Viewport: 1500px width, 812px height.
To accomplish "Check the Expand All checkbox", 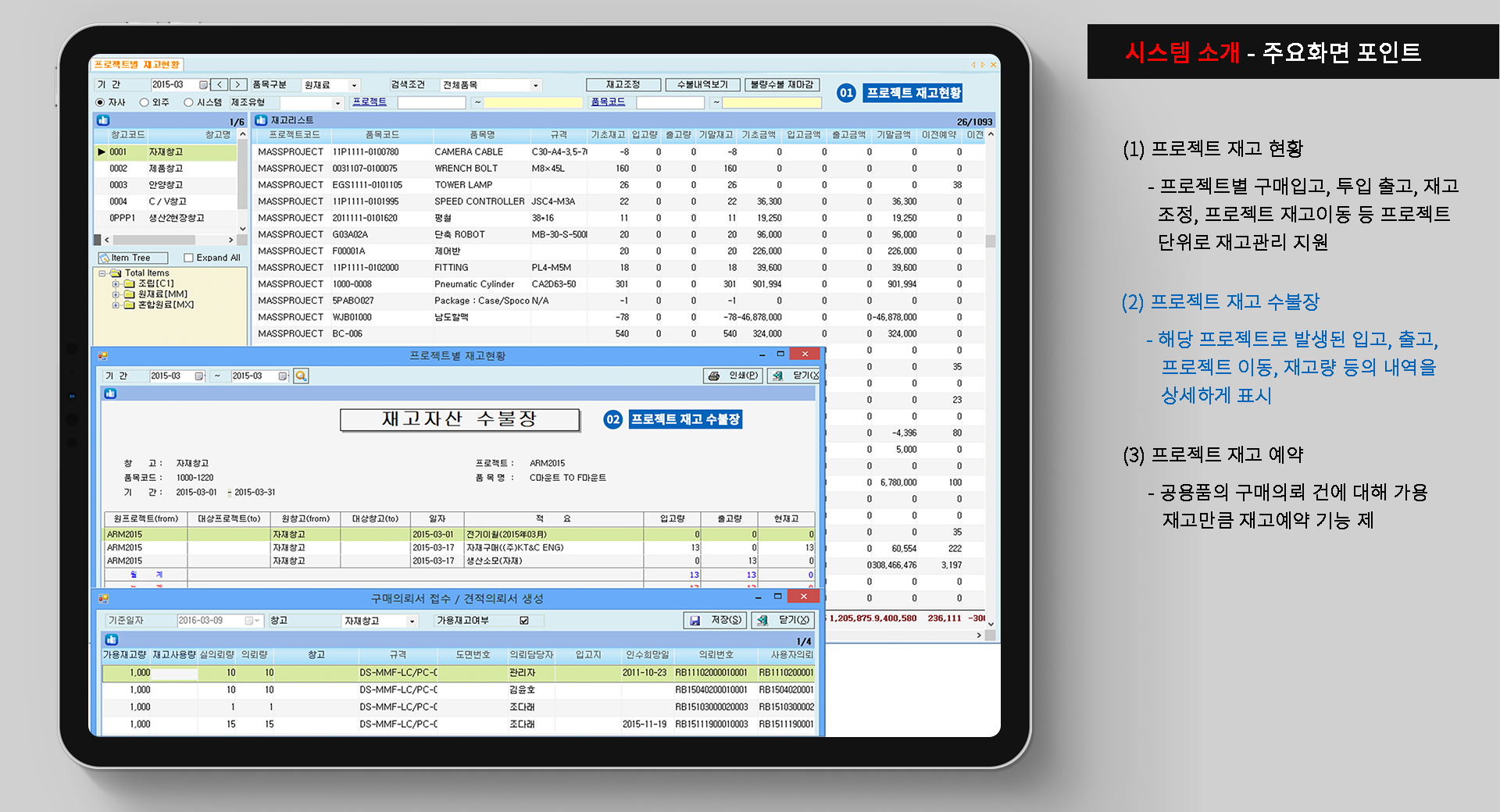I will point(188,258).
